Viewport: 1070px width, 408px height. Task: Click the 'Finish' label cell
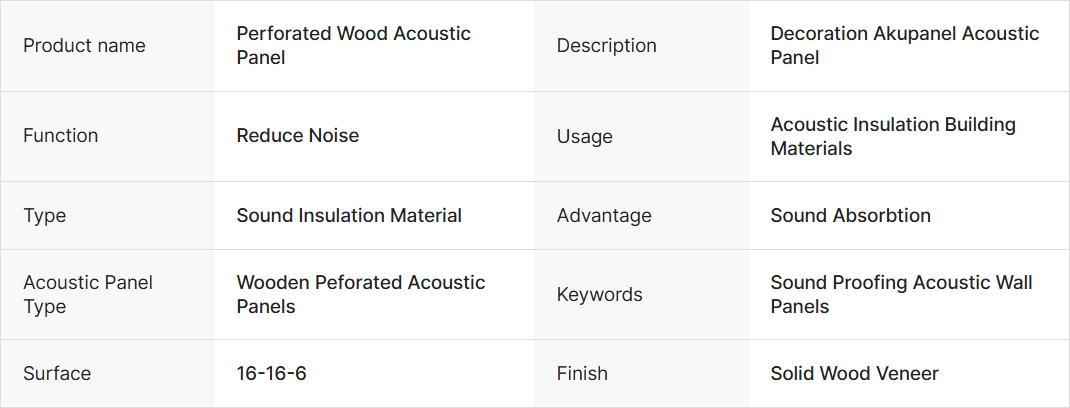coord(582,374)
